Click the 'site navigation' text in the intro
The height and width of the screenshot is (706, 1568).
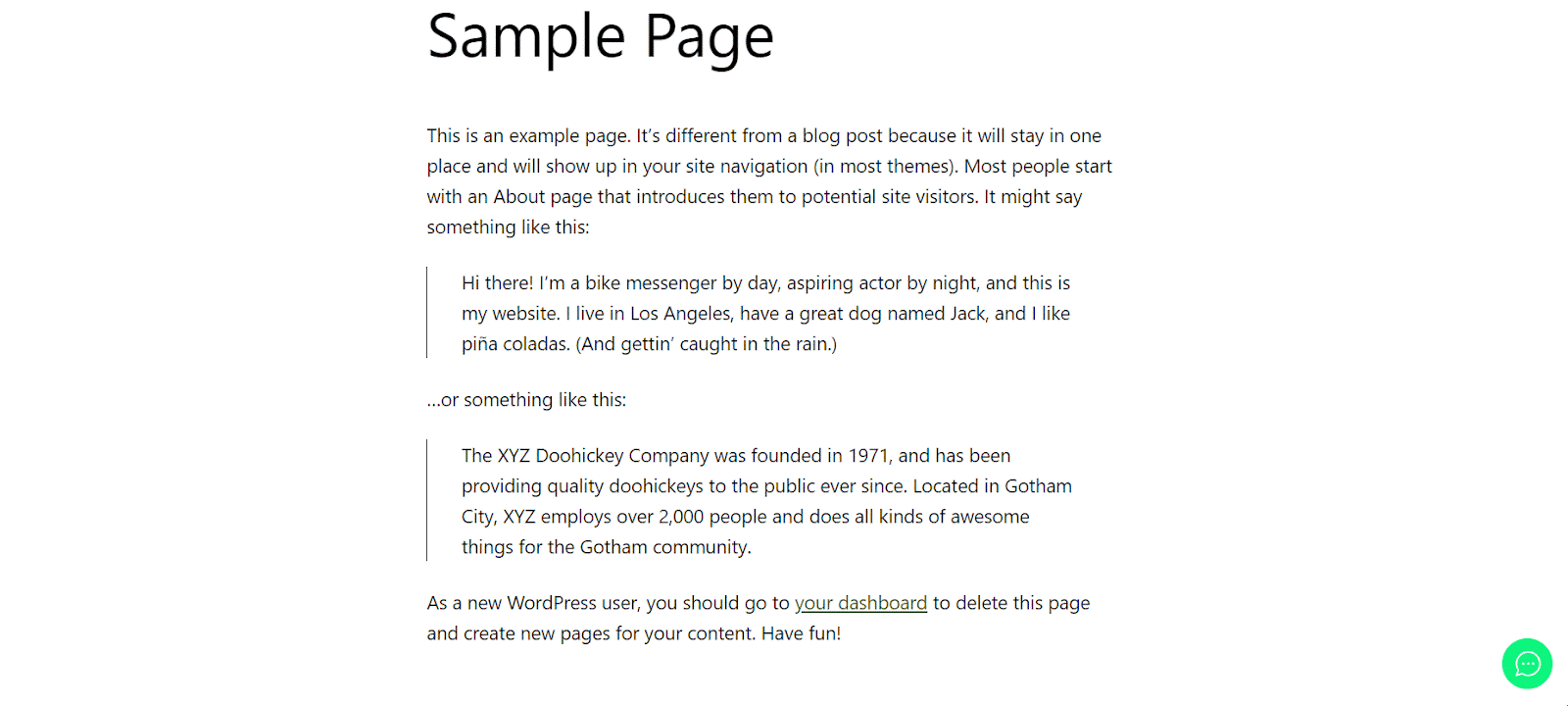pyautogui.click(x=747, y=166)
